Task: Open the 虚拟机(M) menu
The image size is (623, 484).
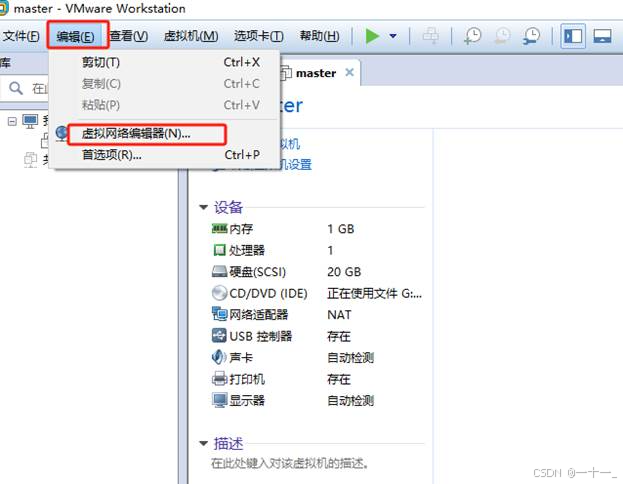Action: coord(191,36)
